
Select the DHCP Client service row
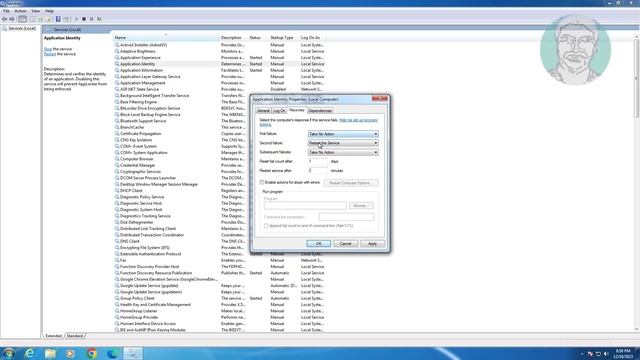click(182, 191)
